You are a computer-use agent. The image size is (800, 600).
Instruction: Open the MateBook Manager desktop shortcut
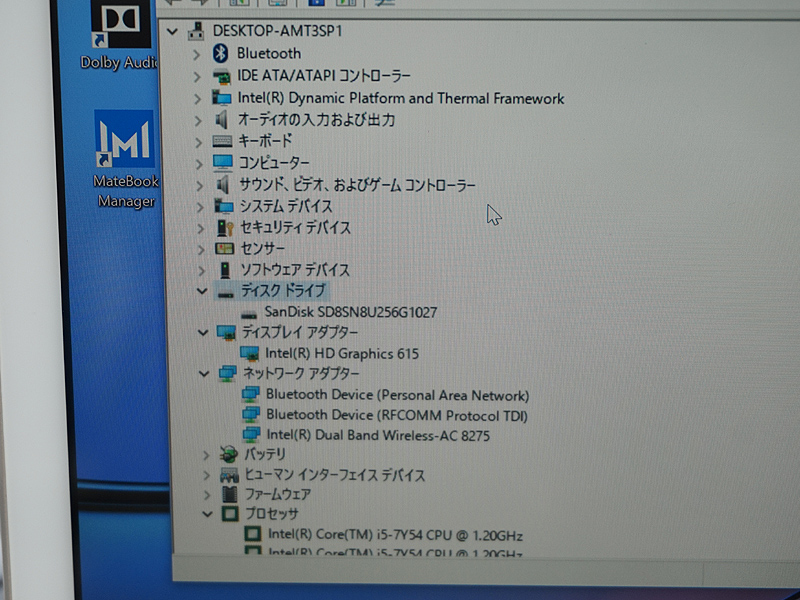126,159
